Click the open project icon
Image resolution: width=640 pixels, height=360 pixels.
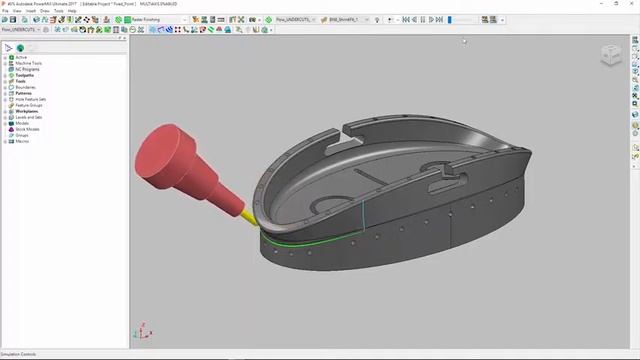[5, 20]
